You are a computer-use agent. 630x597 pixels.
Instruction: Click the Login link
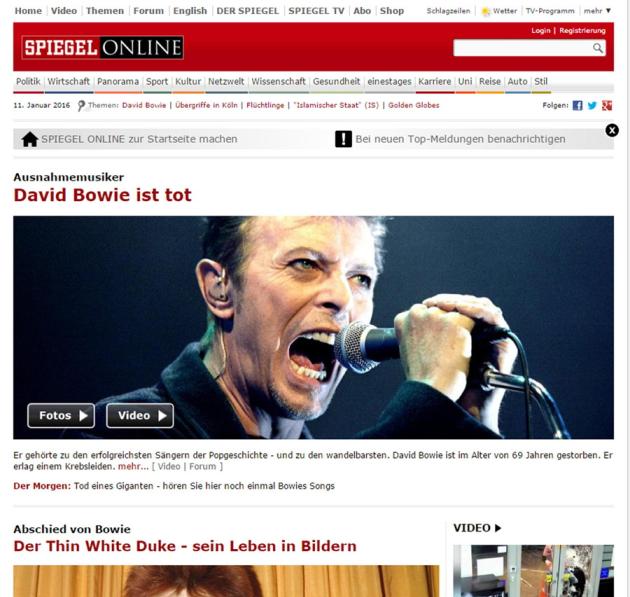(x=540, y=31)
